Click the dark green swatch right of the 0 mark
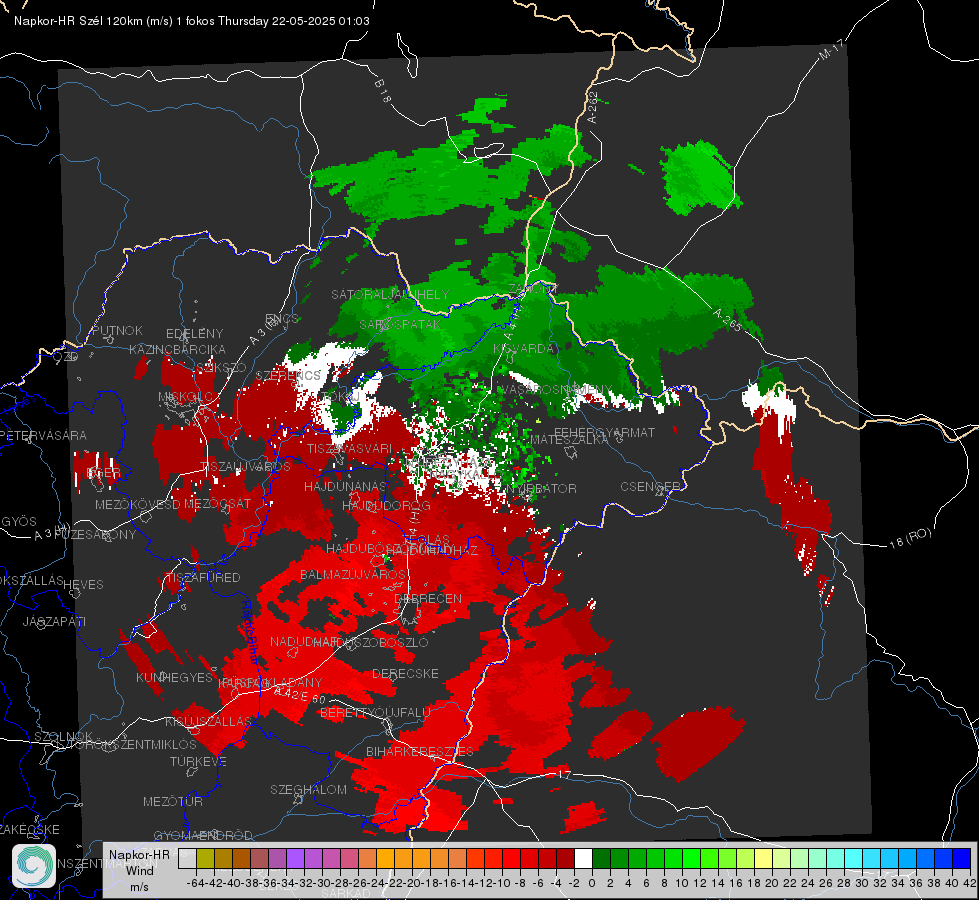This screenshot has width=979, height=900. [601, 858]
